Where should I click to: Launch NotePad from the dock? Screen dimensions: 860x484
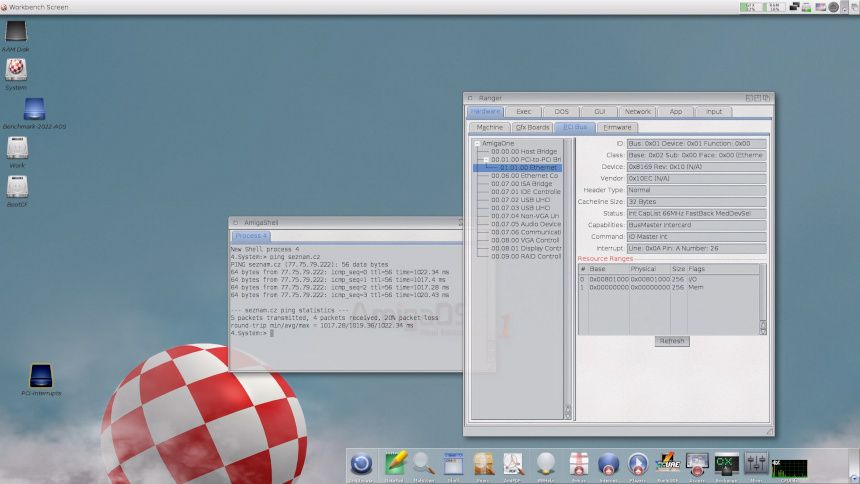point(395,464)
